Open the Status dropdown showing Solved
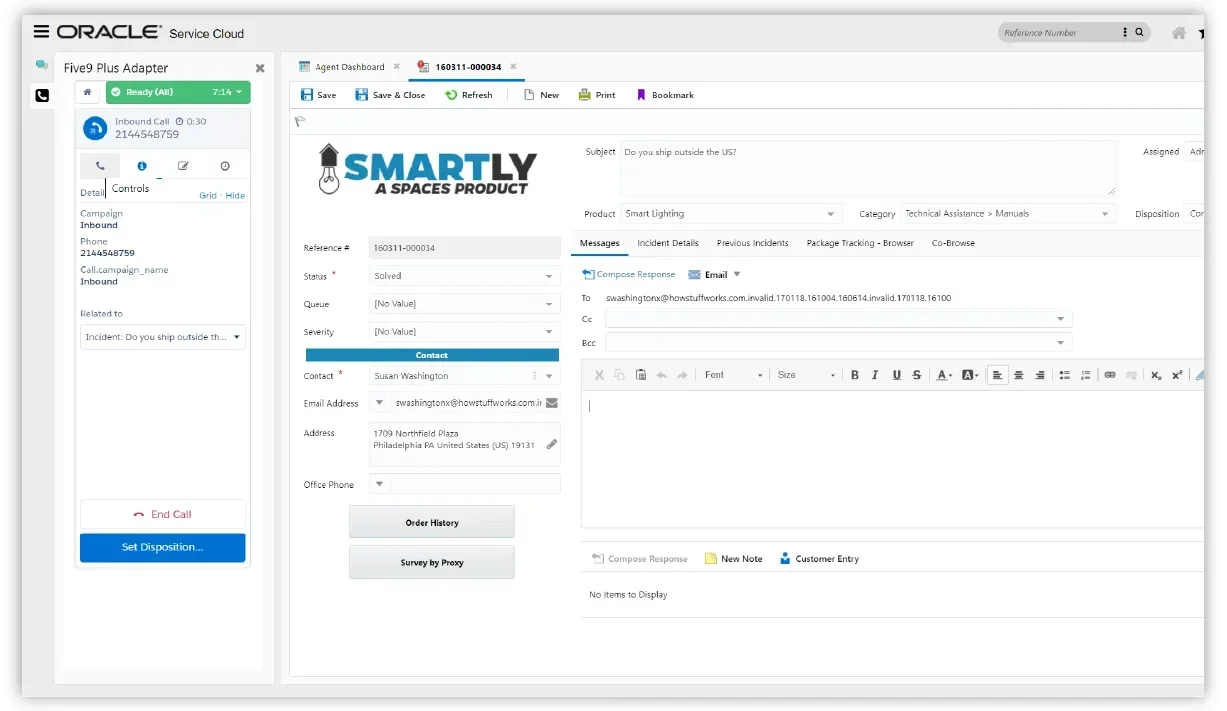 point(464,276)
